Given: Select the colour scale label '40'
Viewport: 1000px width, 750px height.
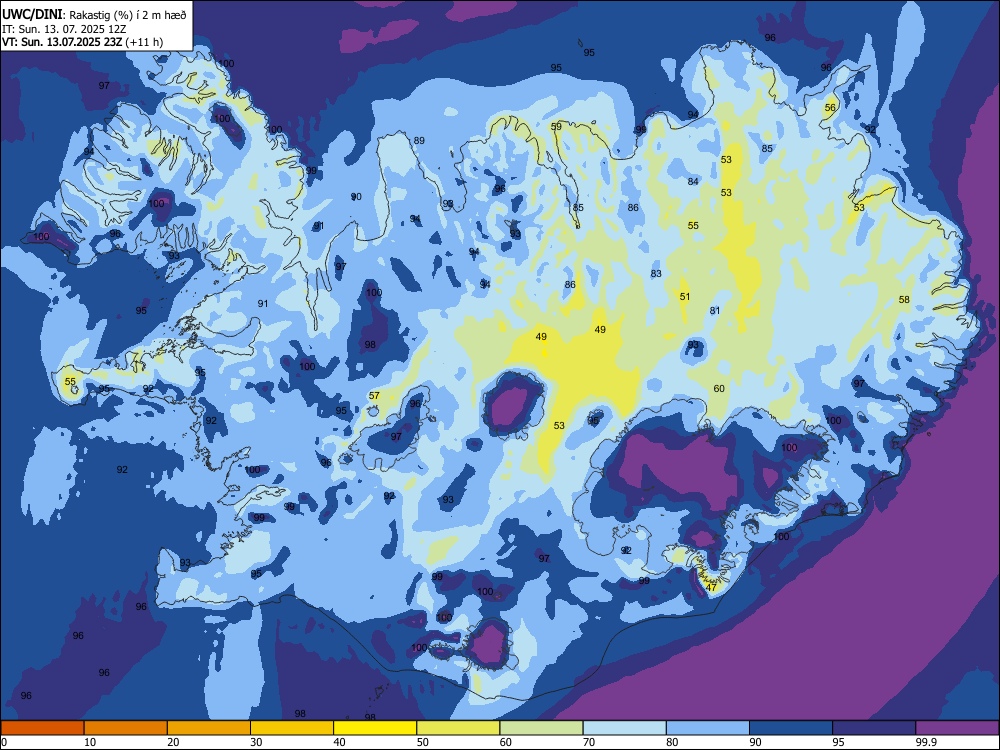Looking at the screenshot, I should pyautogui.click(x=339, y=742).
